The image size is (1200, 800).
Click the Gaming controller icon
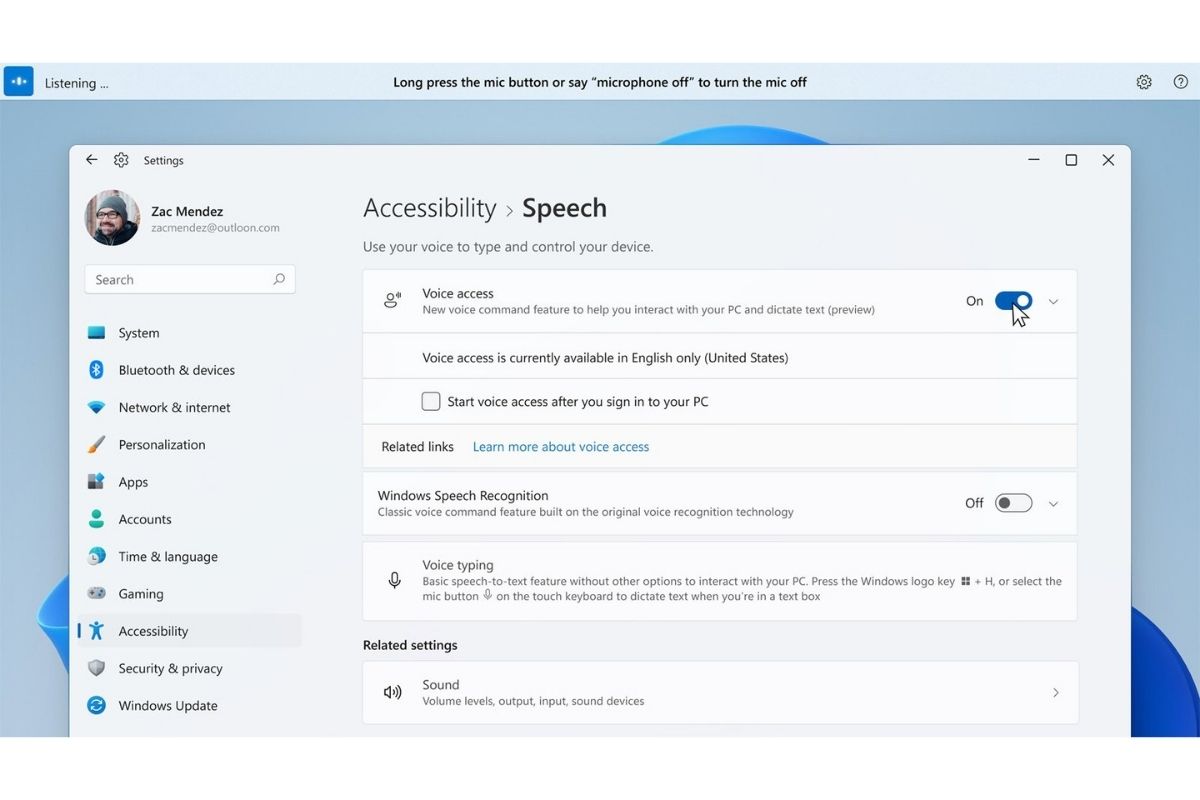96,593
